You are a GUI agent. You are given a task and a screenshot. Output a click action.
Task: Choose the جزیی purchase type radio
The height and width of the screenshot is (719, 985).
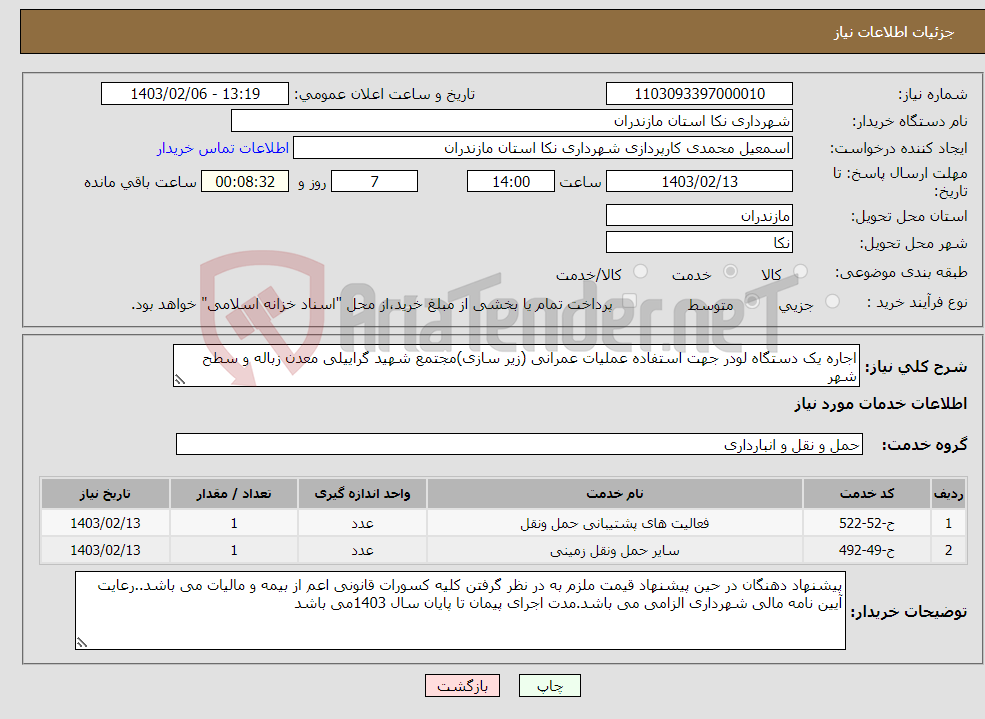pos(832,301)
